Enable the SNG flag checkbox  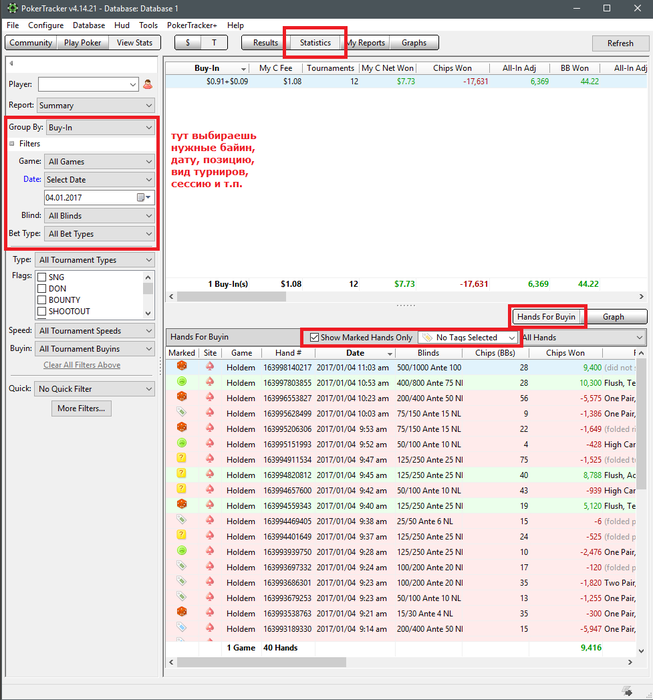point(42,277)
